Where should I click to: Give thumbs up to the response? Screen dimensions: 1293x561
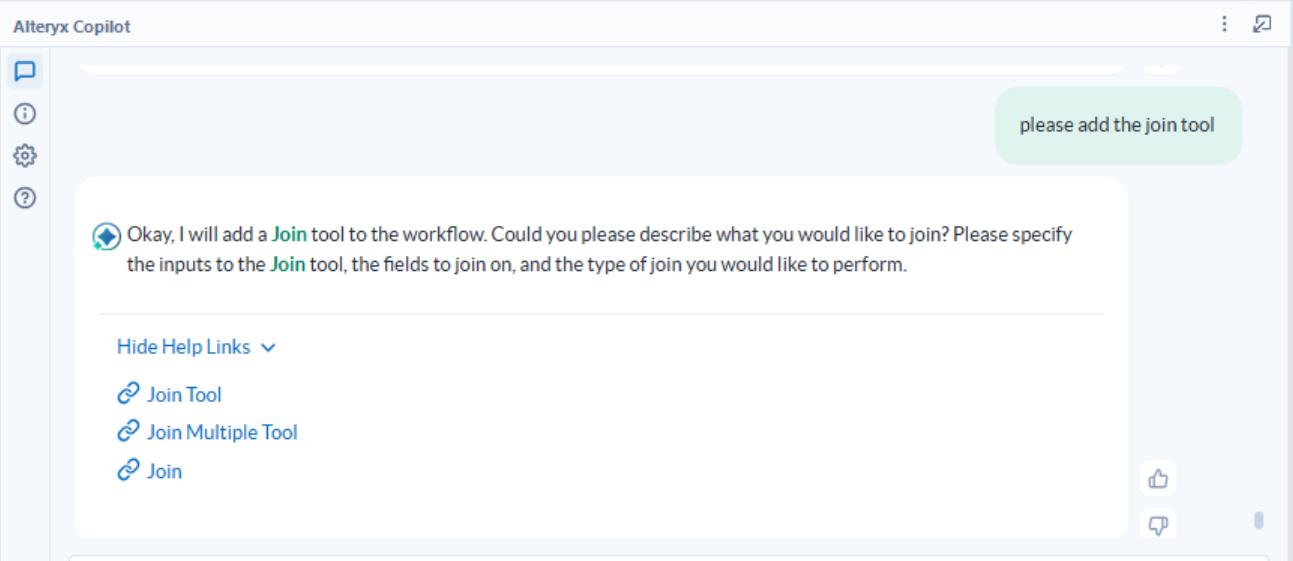(1159, 479)
